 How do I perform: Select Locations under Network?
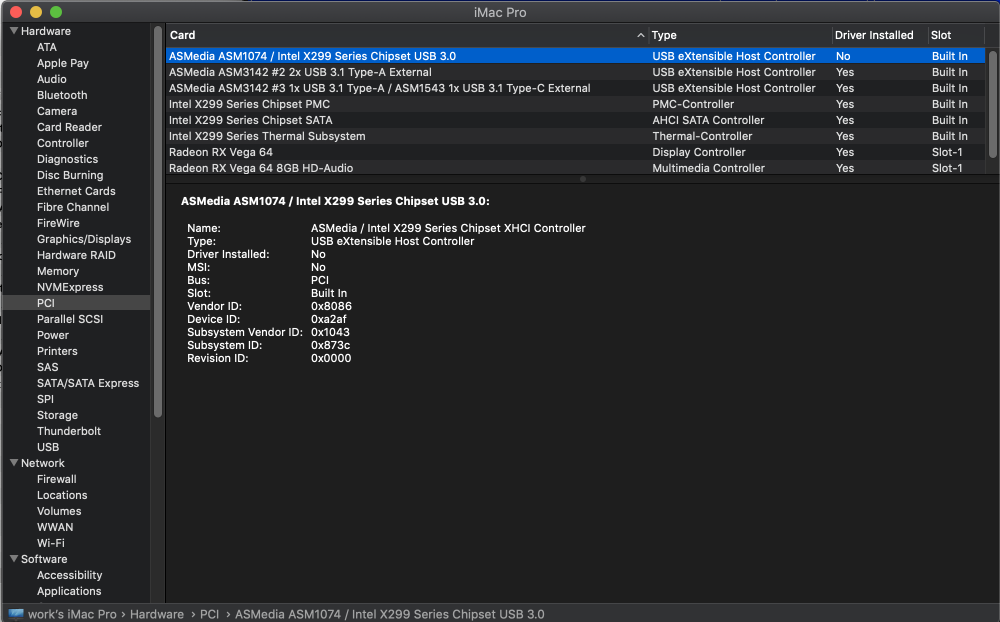click(62, 495)
